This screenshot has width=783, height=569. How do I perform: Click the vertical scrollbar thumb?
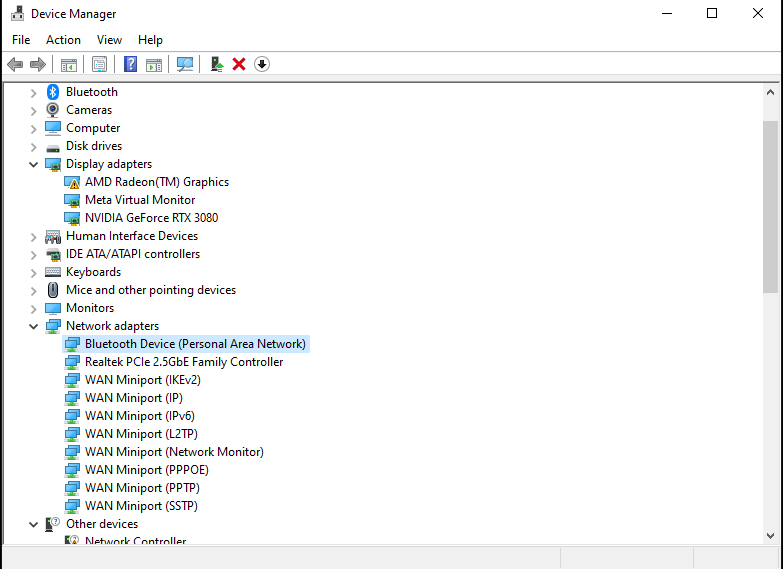[770, 207]
